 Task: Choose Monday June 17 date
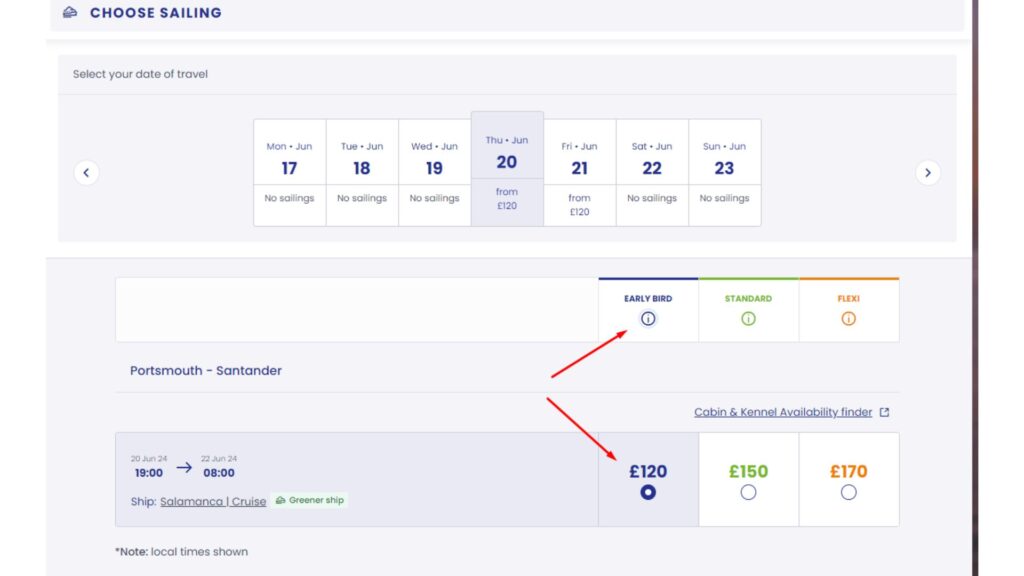[x=289, y=172]
